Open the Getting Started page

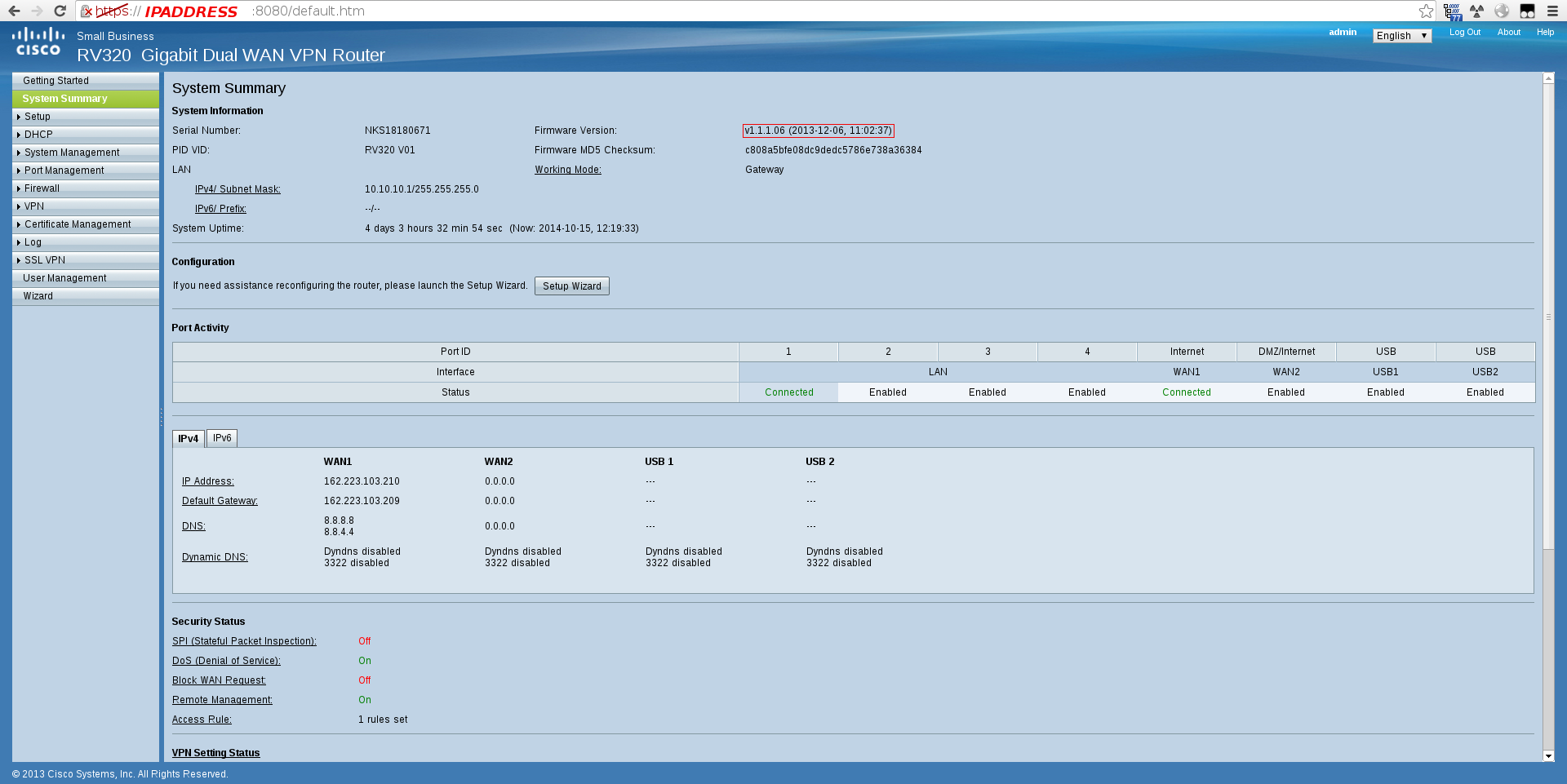[86, 81]
